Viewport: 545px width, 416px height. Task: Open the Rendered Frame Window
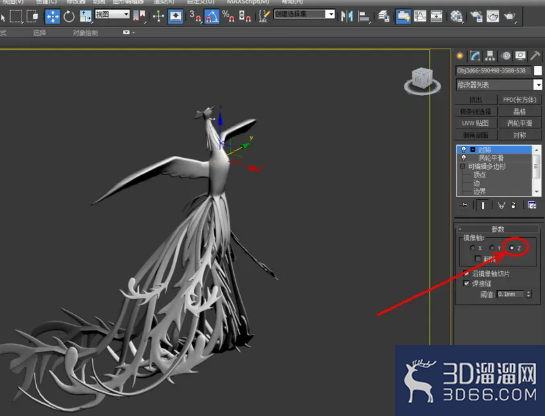point(493,16)
